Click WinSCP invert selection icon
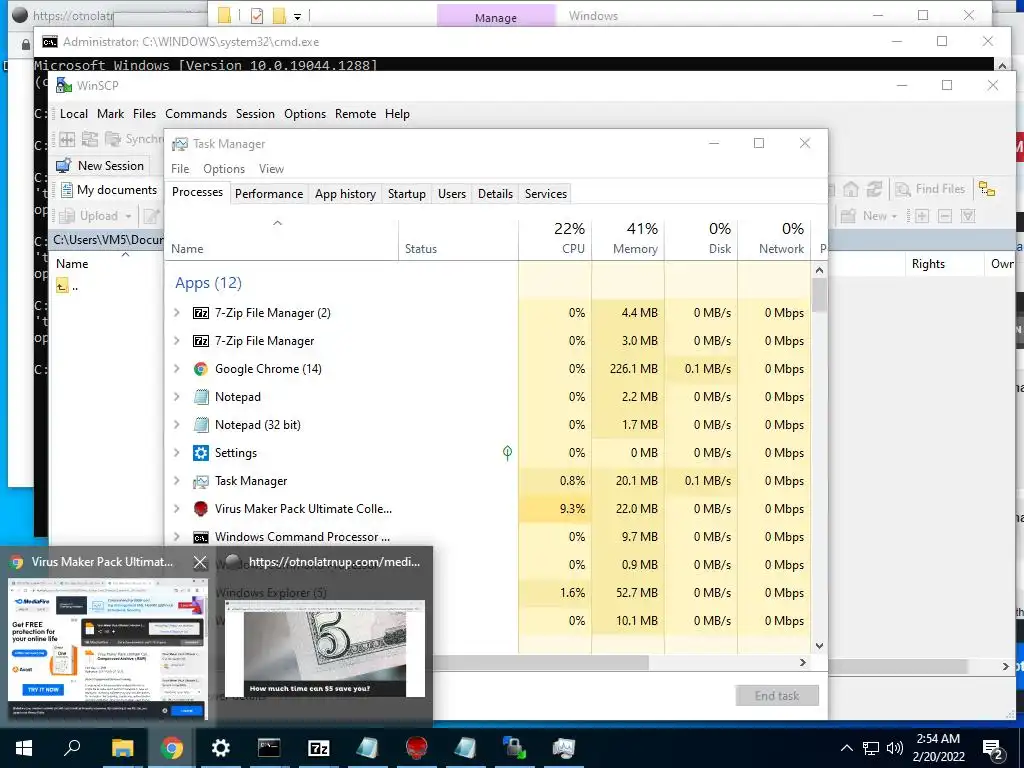 tap(968, 216)
